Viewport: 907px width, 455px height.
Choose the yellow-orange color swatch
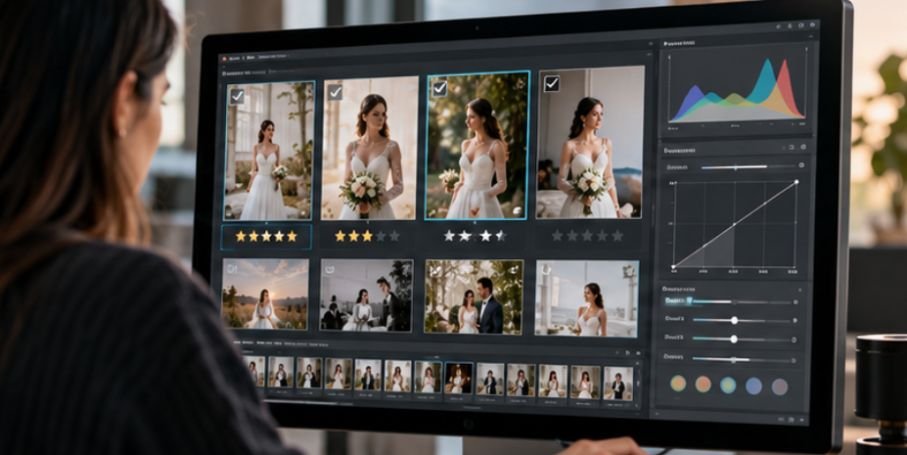678,383
